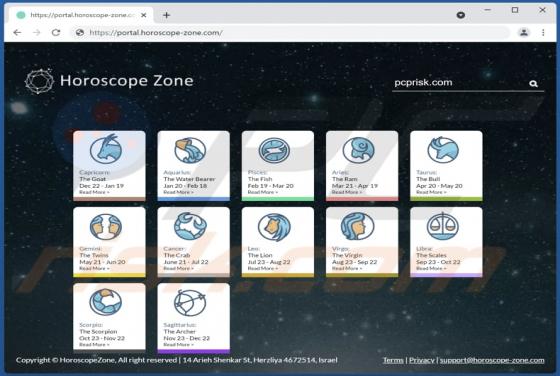Click 'The Fish' text on Pisces card
This screenshot has height=376, width=560.
tap(260, 179)
